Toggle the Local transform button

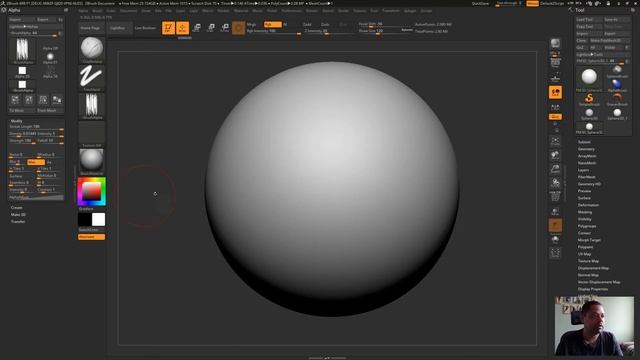(x=555, y=92)
